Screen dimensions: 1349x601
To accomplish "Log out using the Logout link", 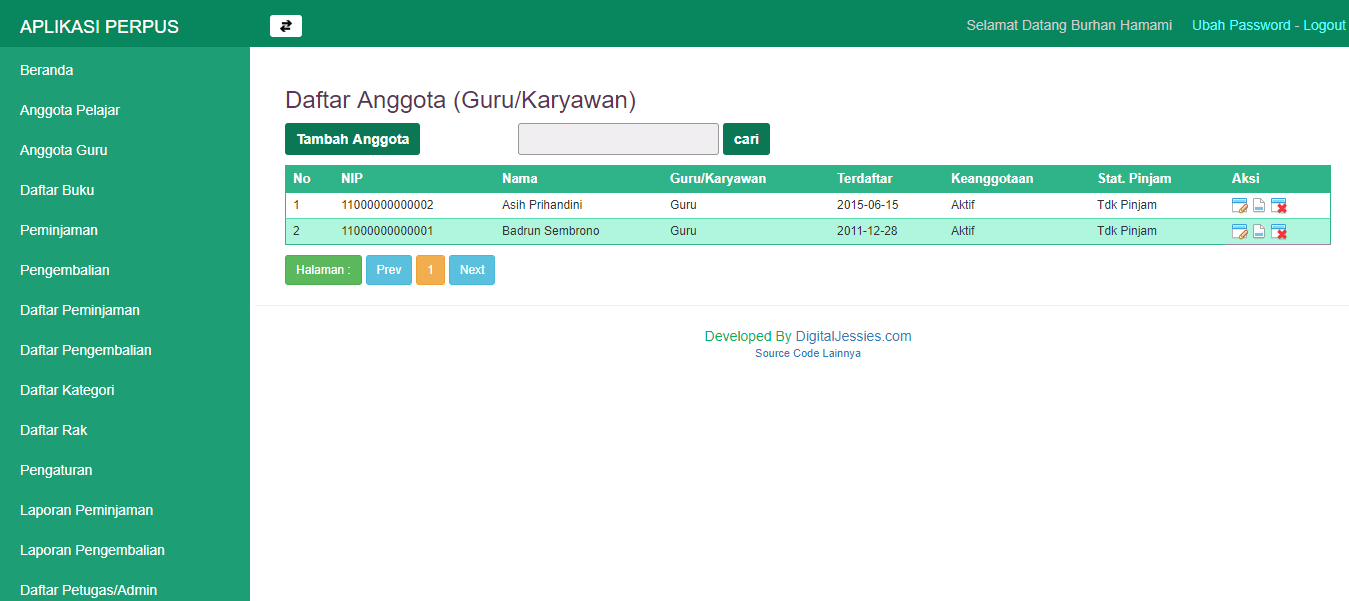I will [x=1324, y=25].
